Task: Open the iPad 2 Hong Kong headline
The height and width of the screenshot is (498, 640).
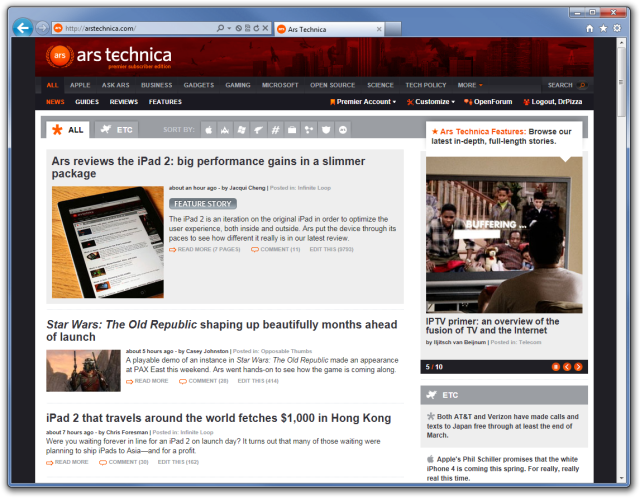Action: tap(218, 418)
